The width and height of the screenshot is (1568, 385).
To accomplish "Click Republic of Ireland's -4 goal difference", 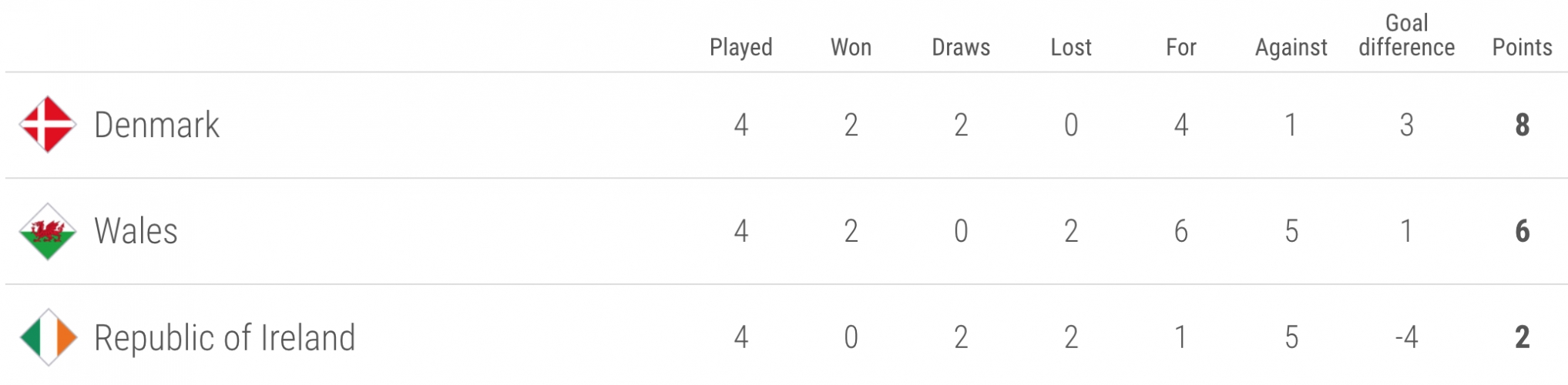I will (1407, 337).
